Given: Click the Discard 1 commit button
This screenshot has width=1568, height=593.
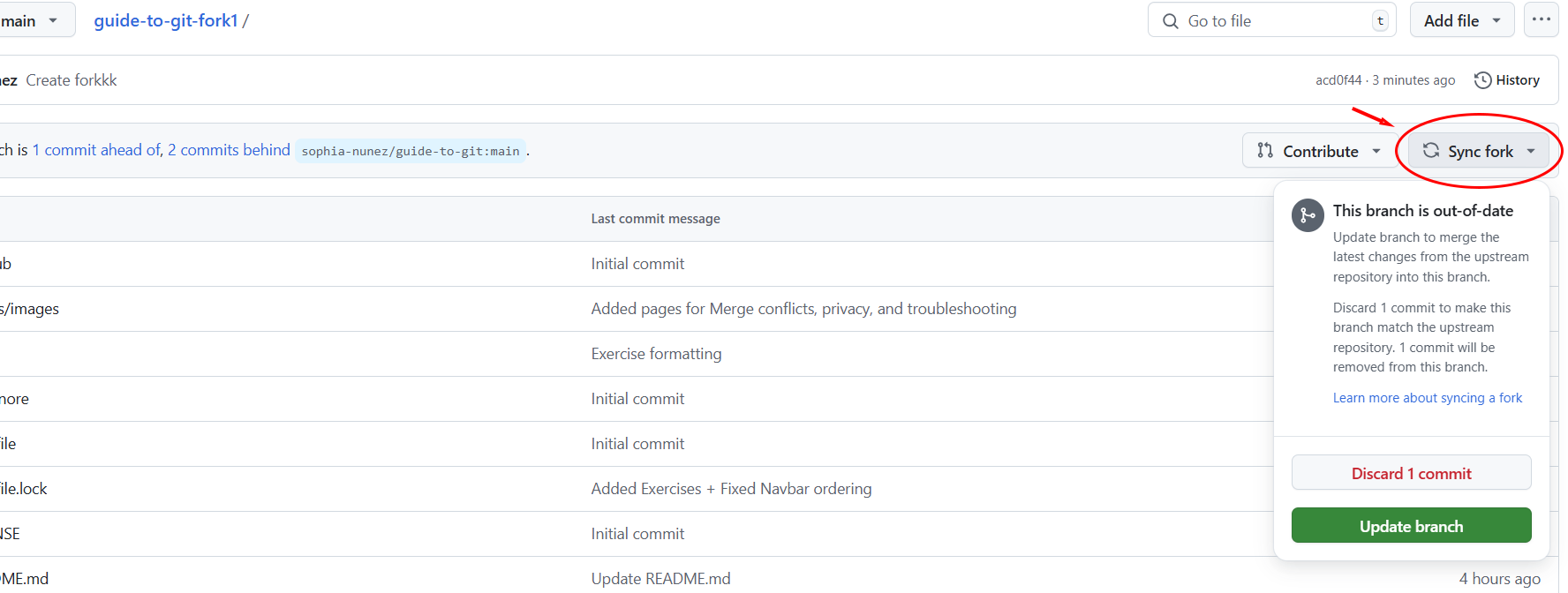Looking at the screenshot, I should click(1411, 473).
